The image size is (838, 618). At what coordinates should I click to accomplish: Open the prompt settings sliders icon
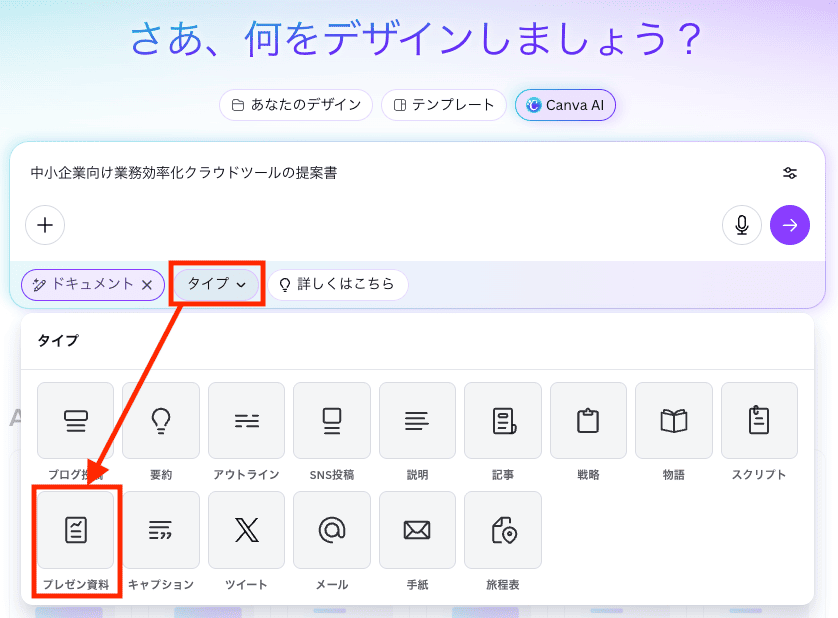pos(790,173)
